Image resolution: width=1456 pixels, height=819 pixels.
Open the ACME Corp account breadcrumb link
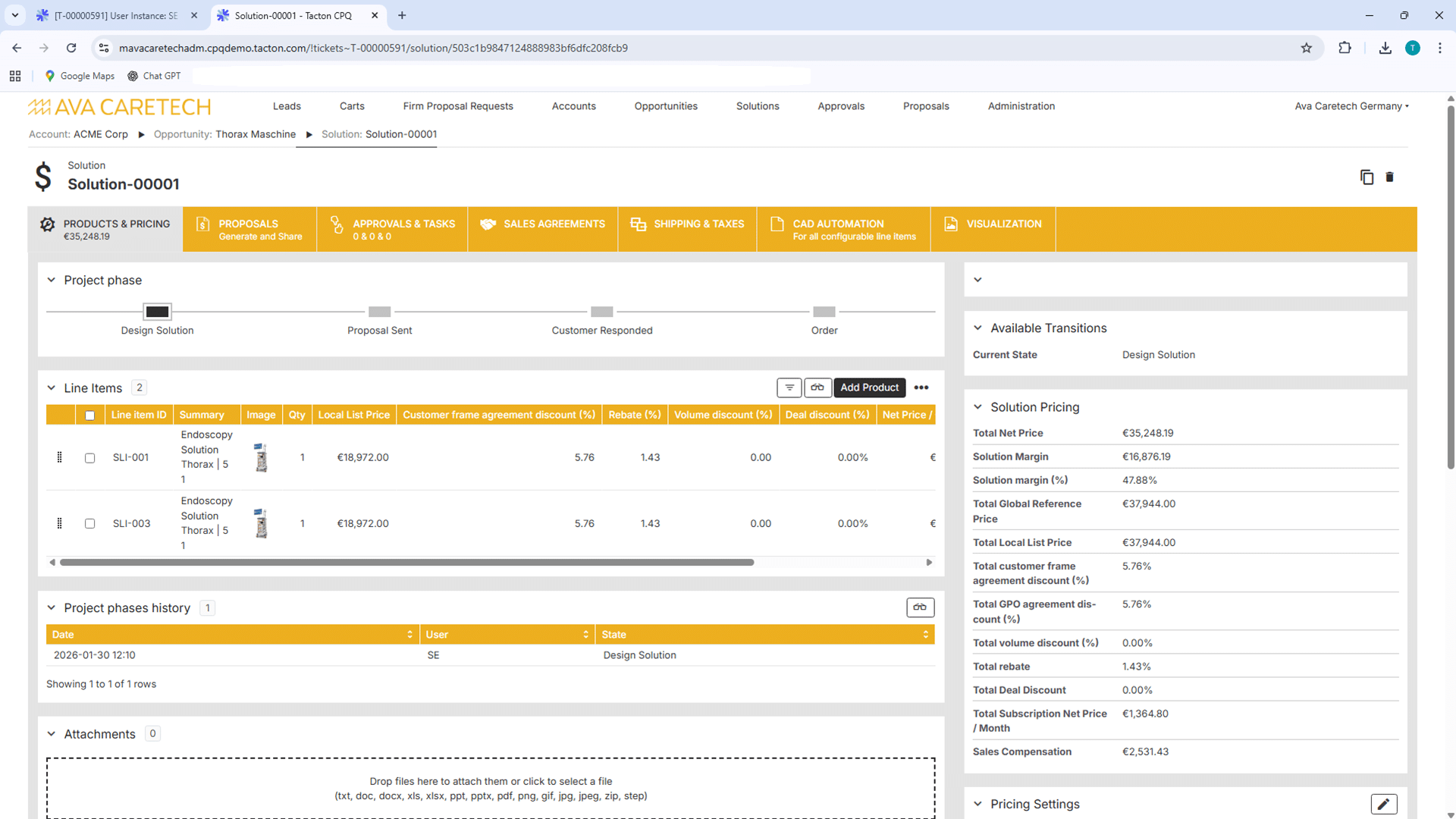(101, 134)
